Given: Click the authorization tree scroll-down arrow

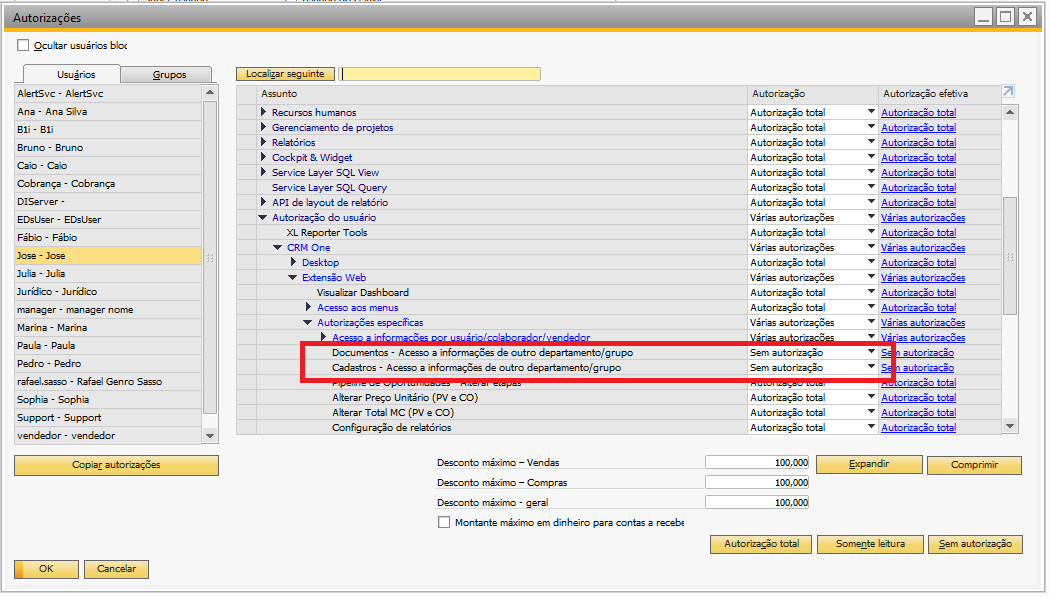Looking at the screenshot, I should click(x=1009, y=426).
